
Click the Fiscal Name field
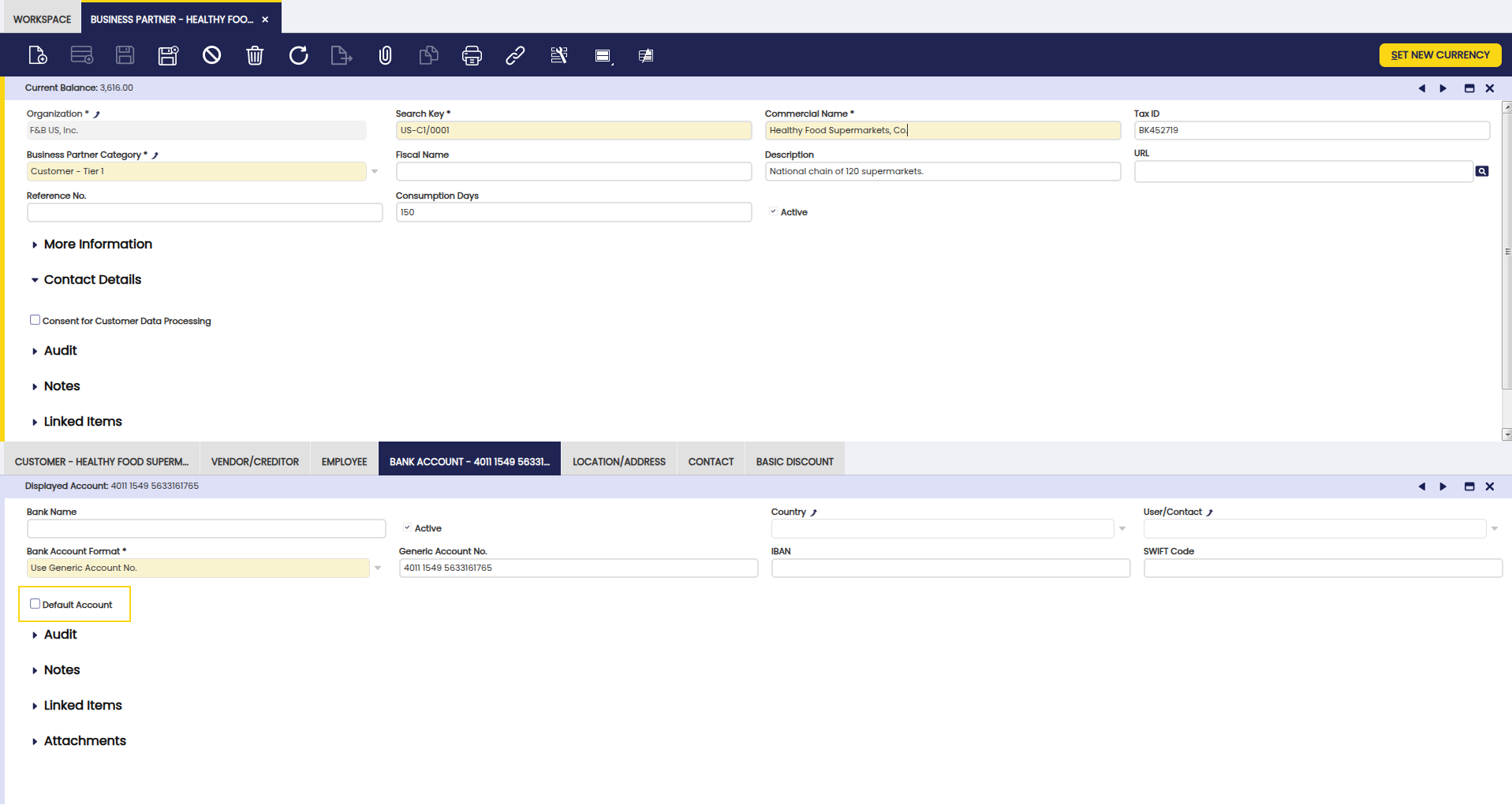tap(573, 171)
